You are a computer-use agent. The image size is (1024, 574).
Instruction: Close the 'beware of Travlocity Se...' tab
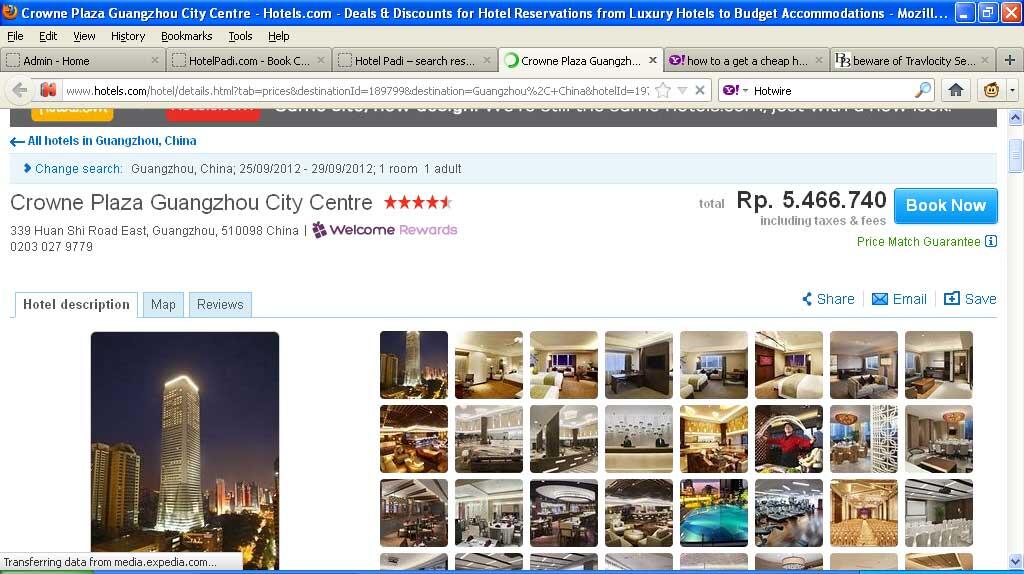click(x=985, y=60)
